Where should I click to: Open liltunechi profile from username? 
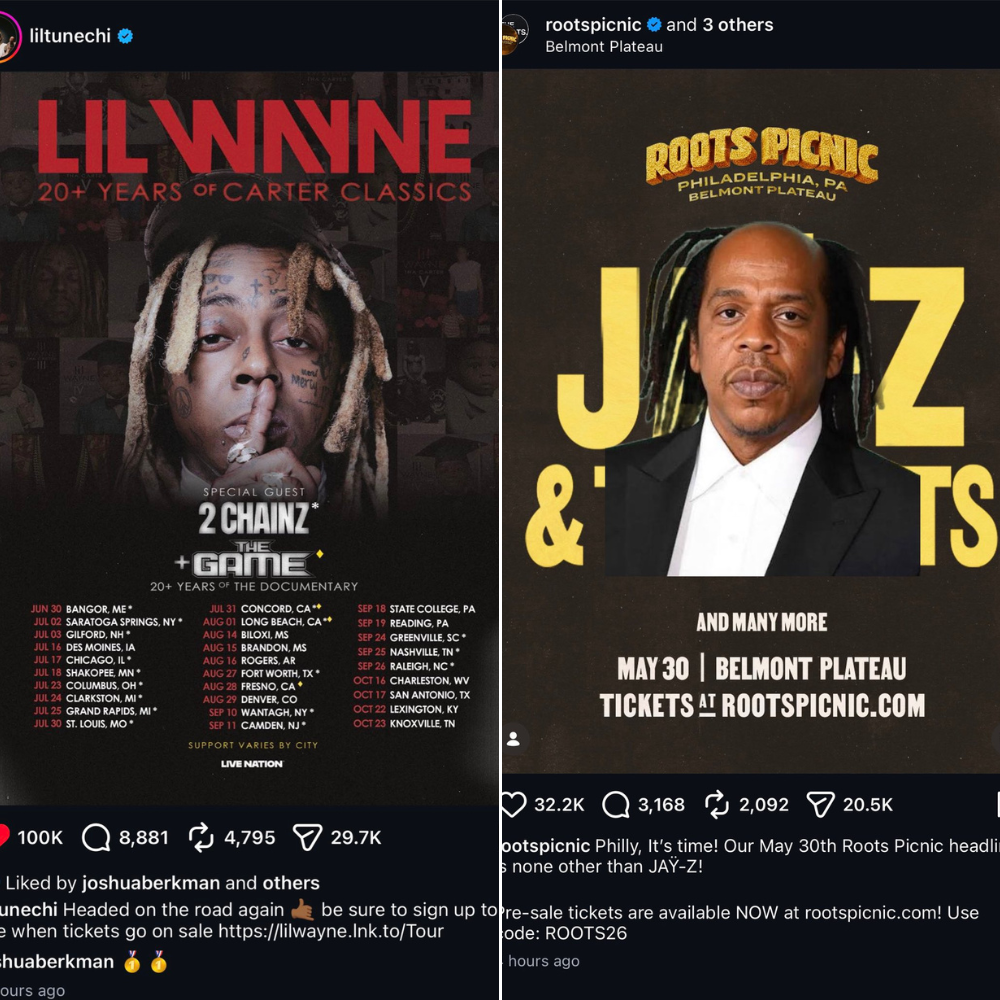pyautogui.click(x=70, y=36)
